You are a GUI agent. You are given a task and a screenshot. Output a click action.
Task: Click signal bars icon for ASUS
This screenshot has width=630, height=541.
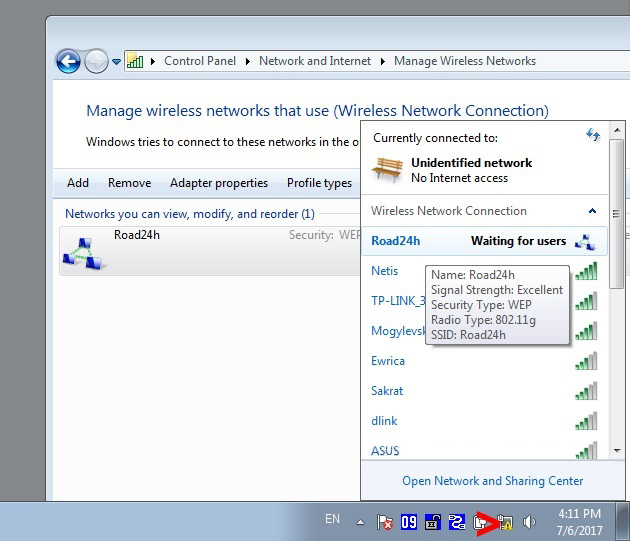[586, 451]
